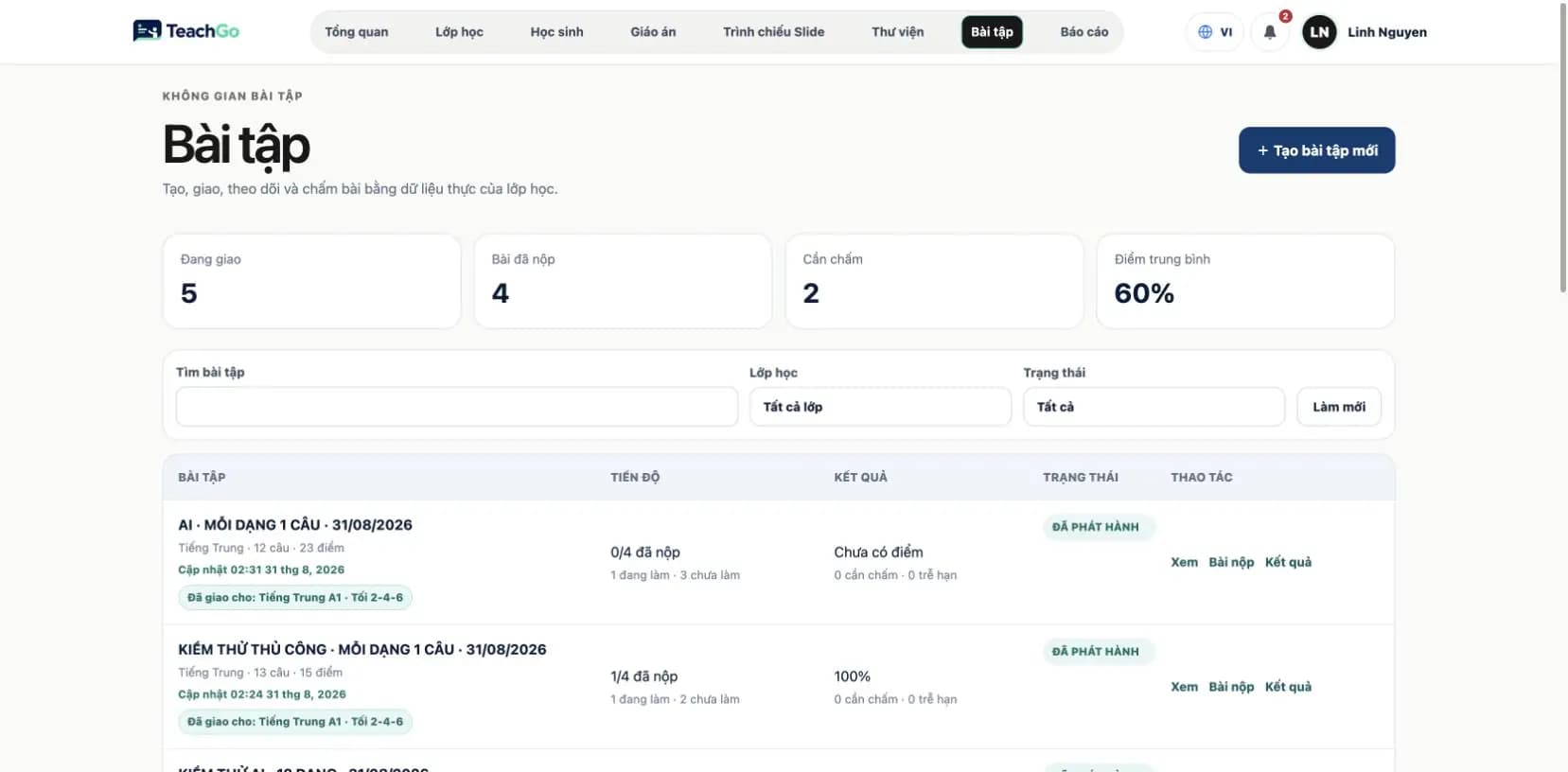This screenshot has width=1568, height=772.
Task: Click the Cần chấm stat card
Action: point(934,281)
